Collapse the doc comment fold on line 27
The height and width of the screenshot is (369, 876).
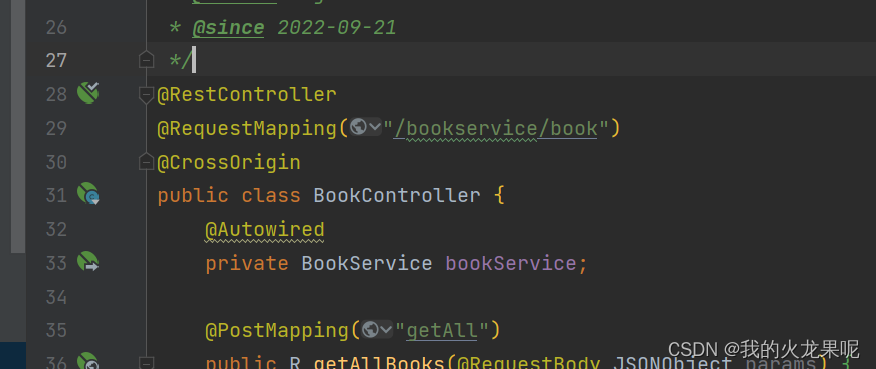[146, 59]
